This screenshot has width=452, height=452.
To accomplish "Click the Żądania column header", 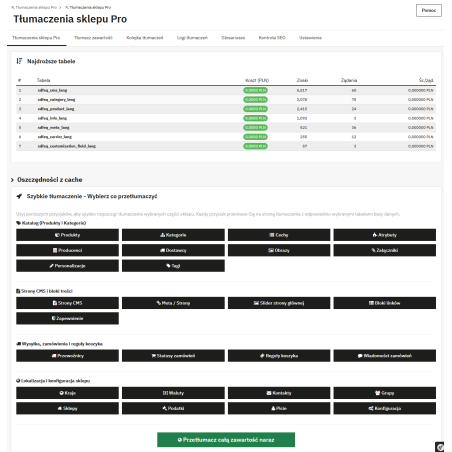I will pos(349,80).
